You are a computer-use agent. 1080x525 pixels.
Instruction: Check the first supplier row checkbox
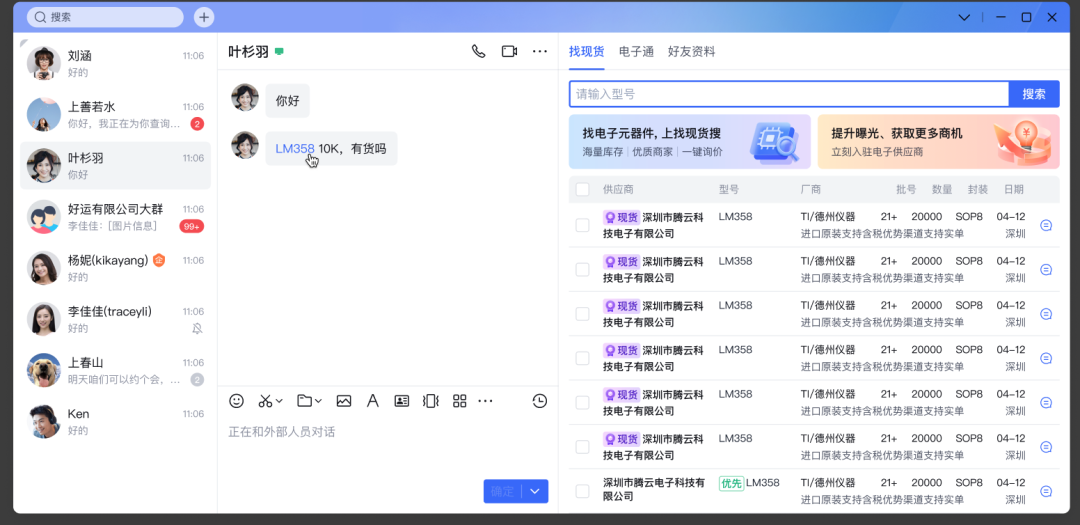click(x=583, y=225)
